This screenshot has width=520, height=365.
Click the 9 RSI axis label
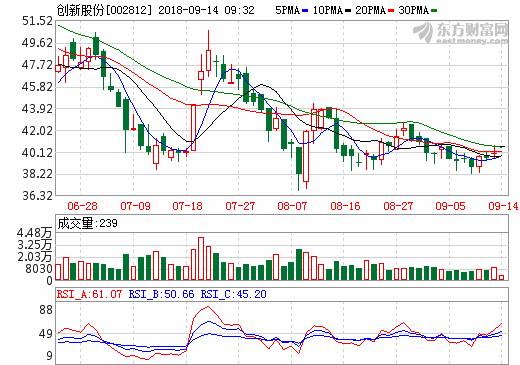click(49, 356)
